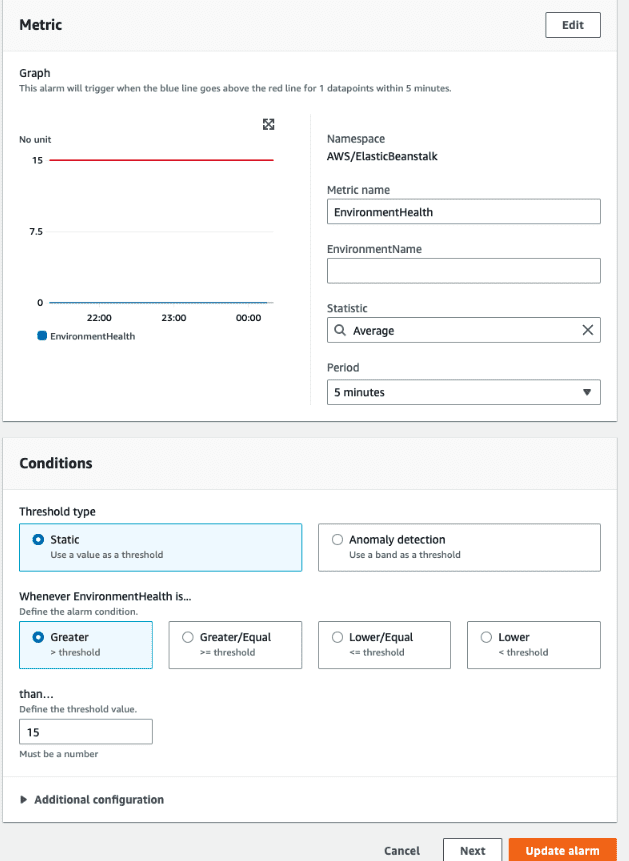Choose the Lower than threshold condition
The image size is (629, 861).
(534, 645)
